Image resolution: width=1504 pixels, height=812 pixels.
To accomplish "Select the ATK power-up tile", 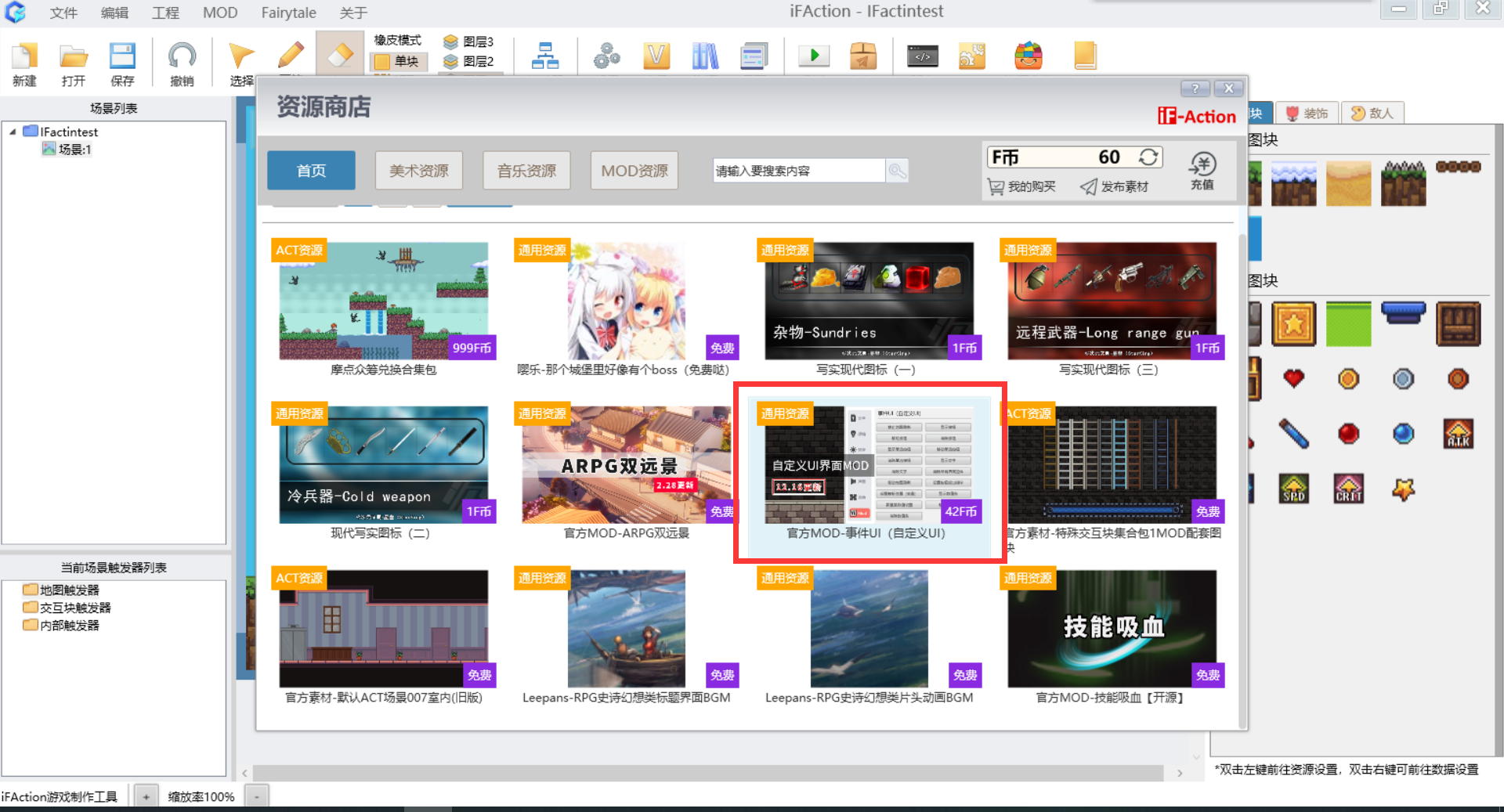I will click(x=1458, y=434).
